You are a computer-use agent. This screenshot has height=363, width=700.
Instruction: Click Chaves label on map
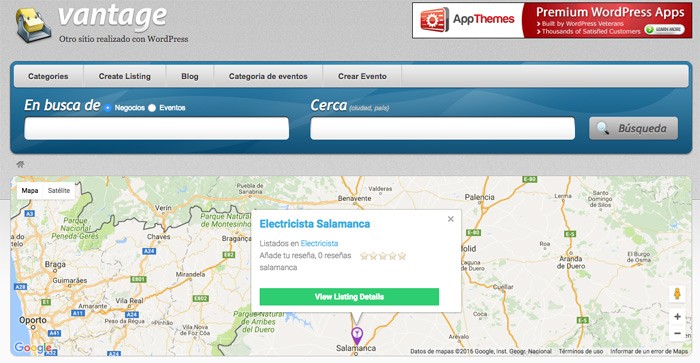tap(158, 237)
